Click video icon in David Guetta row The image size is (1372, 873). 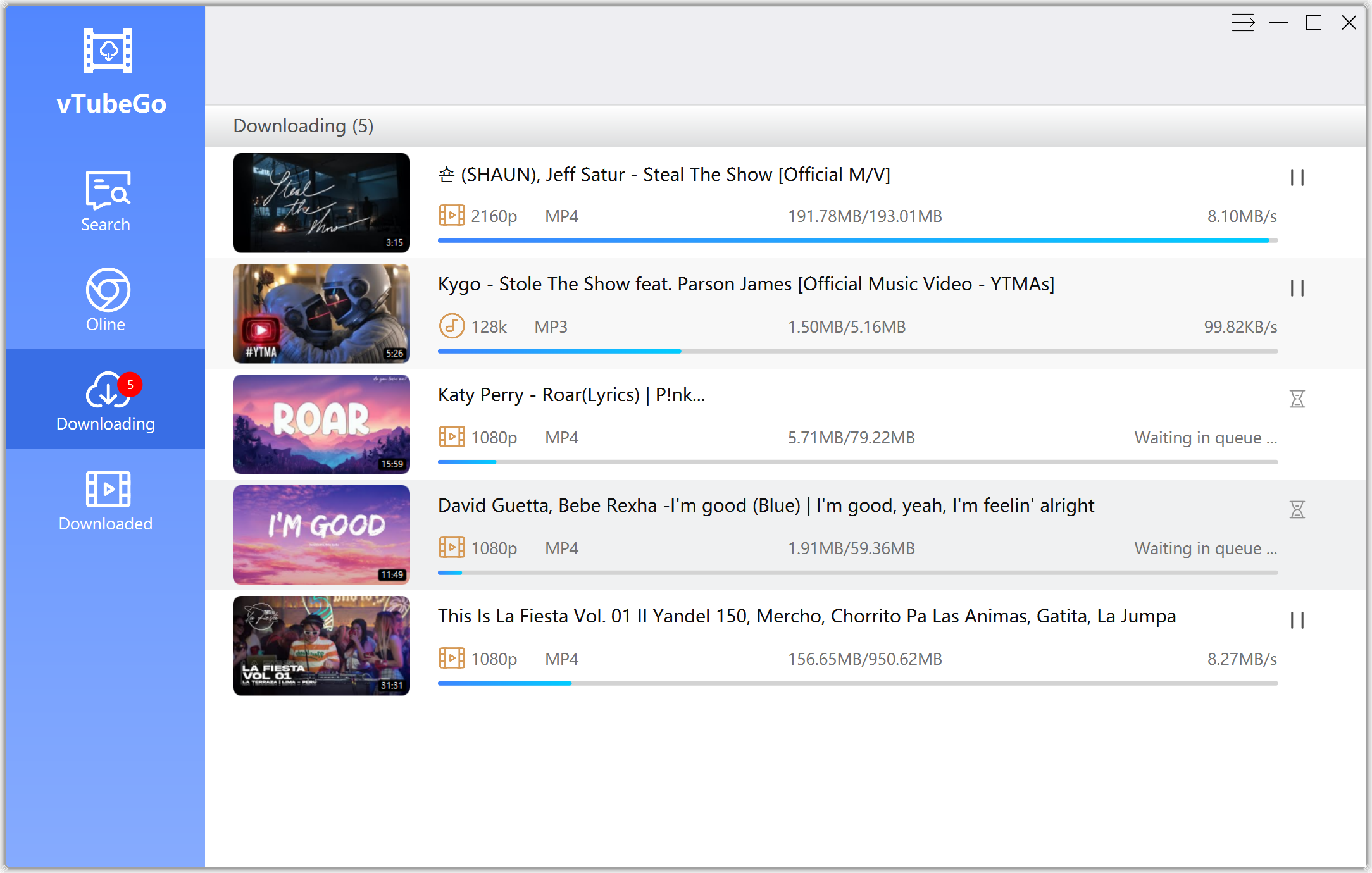(x=452, y=548)
